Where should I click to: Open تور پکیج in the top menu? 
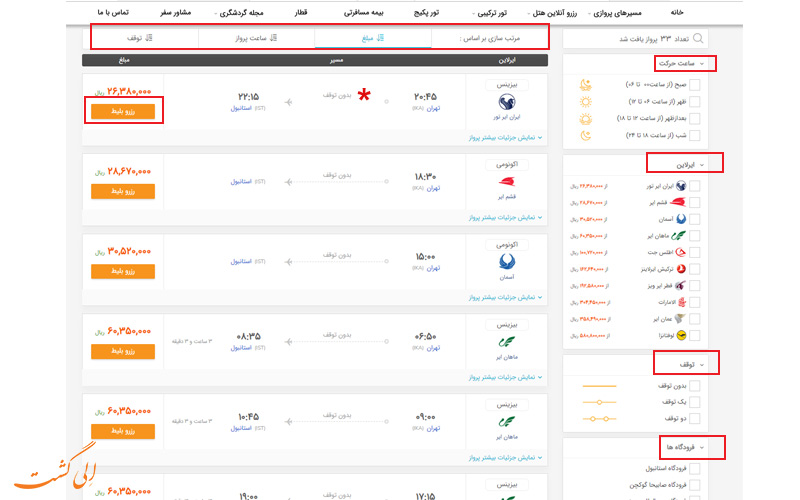click(x=426, y=12)
